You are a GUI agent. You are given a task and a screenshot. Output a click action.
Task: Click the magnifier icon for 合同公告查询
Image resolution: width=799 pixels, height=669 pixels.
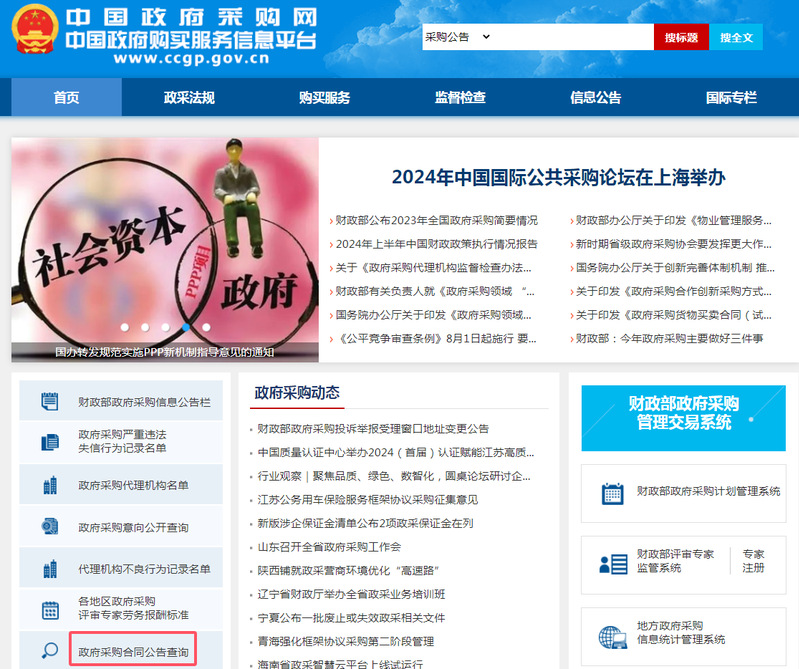[x=49, y=651]
